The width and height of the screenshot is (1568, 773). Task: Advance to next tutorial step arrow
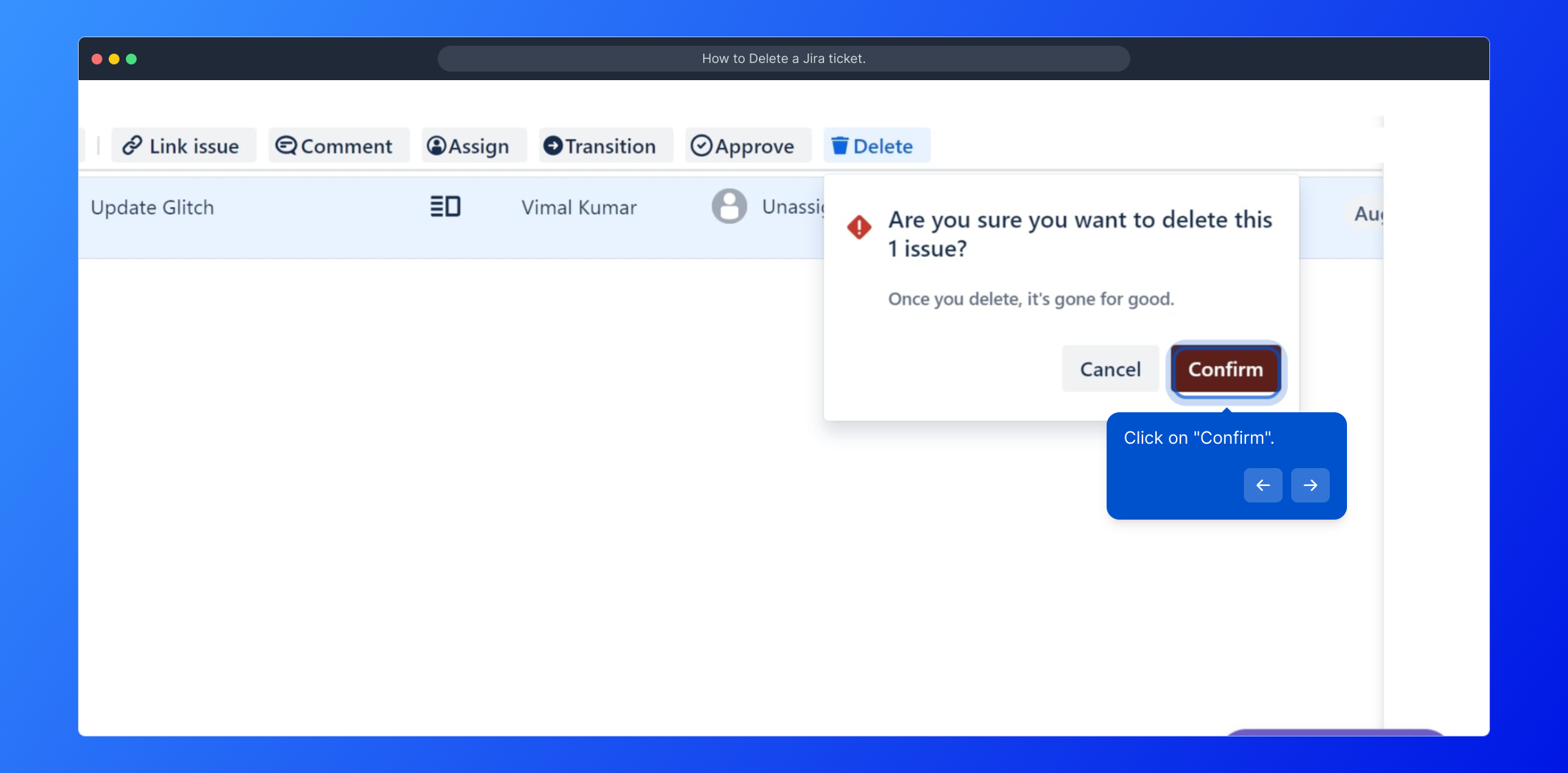click(x=1310, y=485)
